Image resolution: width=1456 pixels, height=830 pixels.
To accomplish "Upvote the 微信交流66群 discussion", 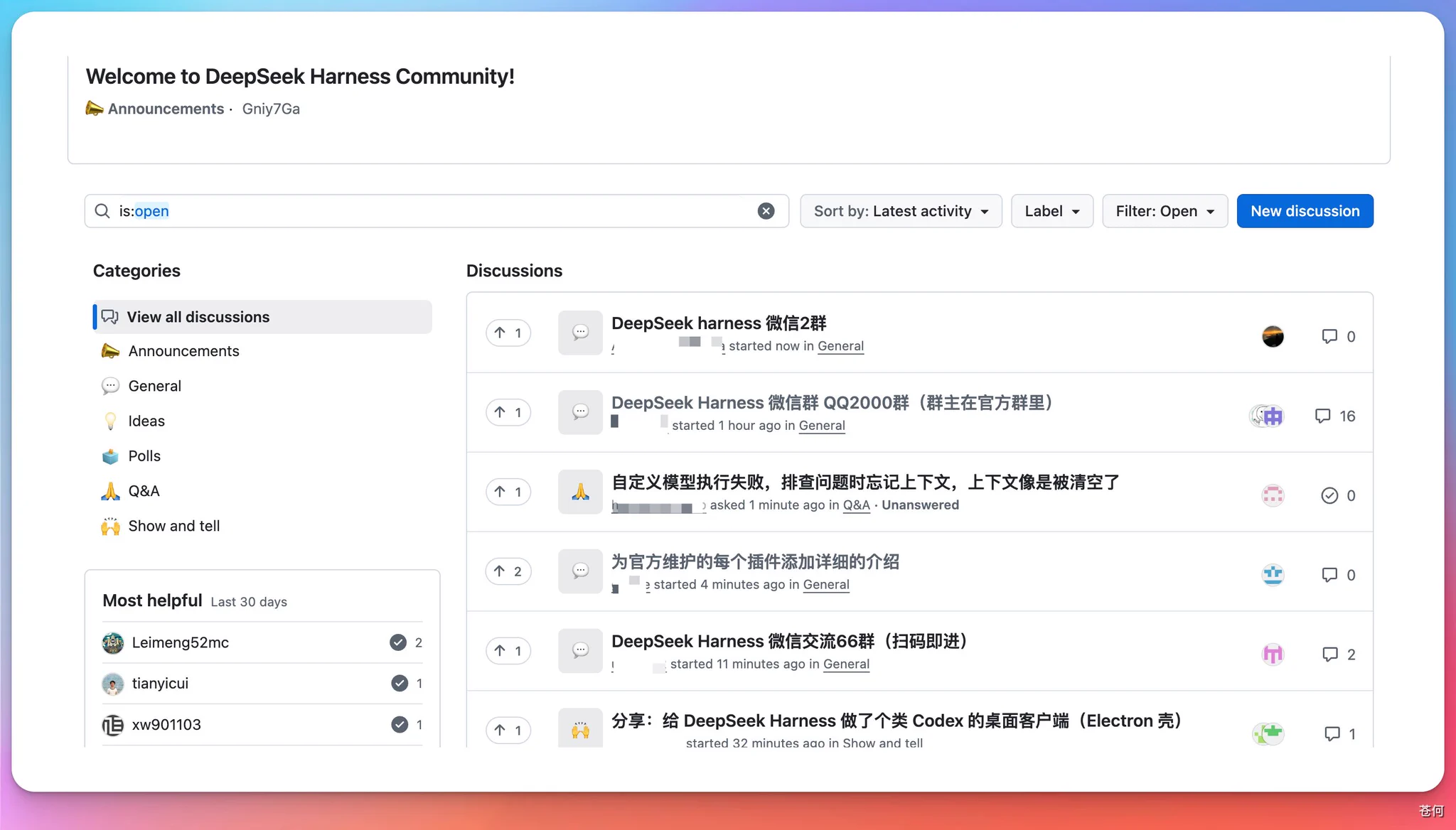I will click(508, 651).
